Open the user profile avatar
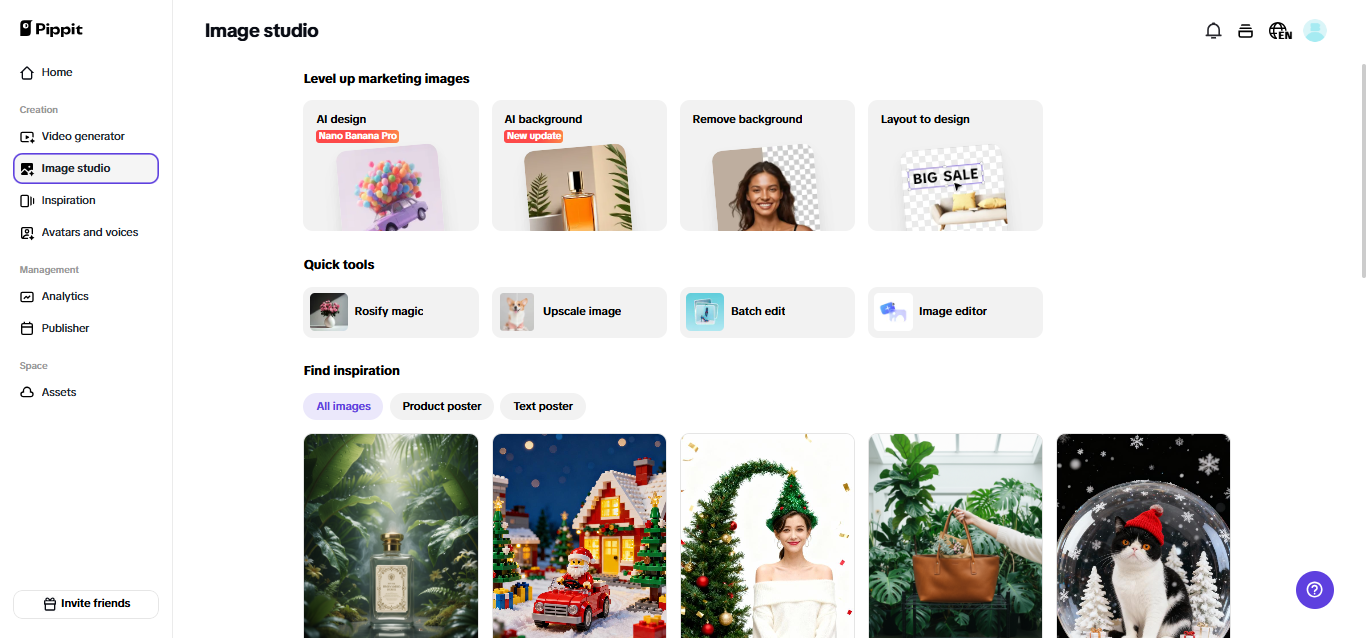1366x638 pixels. (x=1315, y=31)
